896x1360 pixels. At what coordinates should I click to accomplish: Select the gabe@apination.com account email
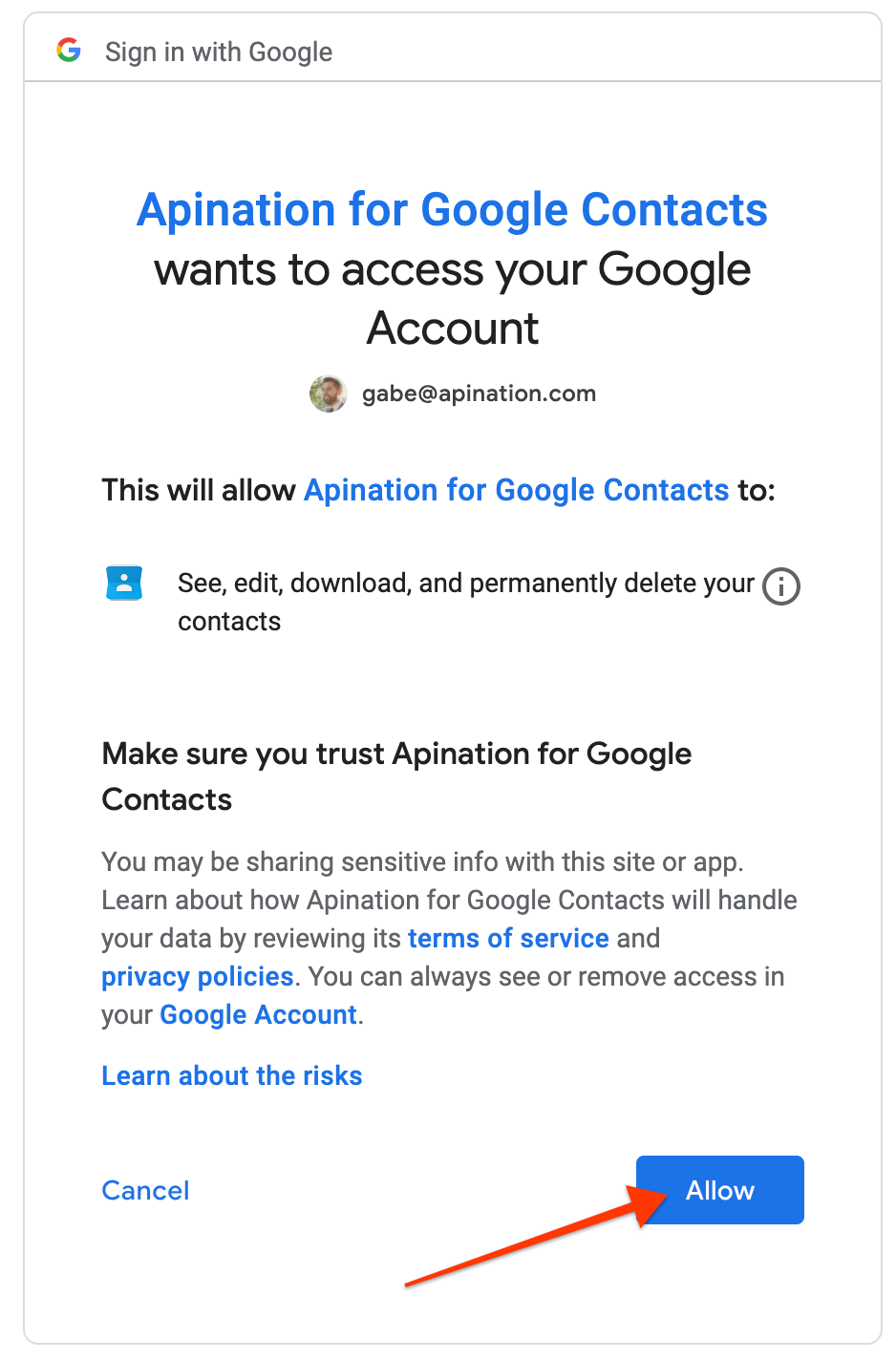point(479,393)
